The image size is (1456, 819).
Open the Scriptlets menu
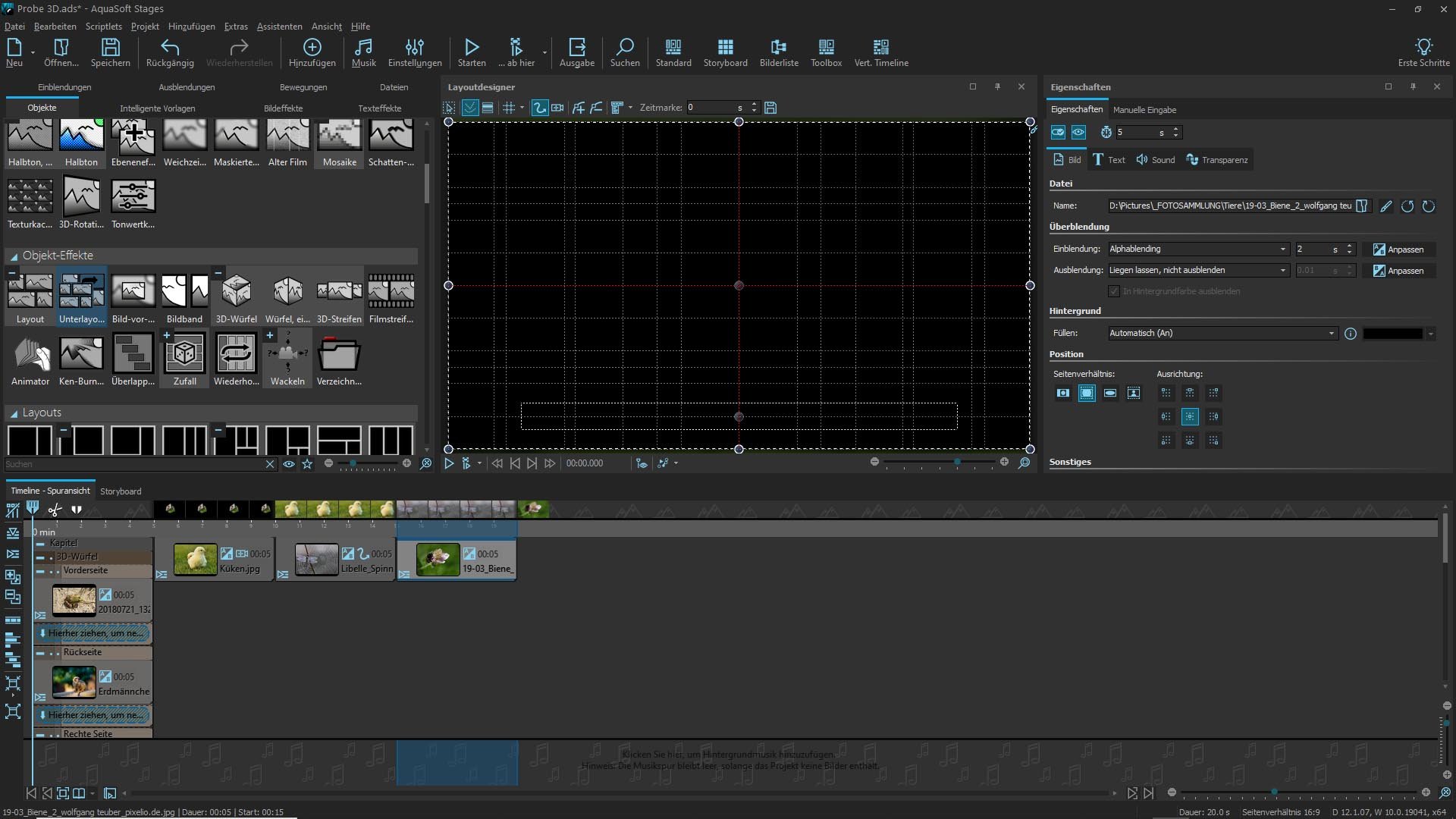pyautogui.click(x=103, y=26)
